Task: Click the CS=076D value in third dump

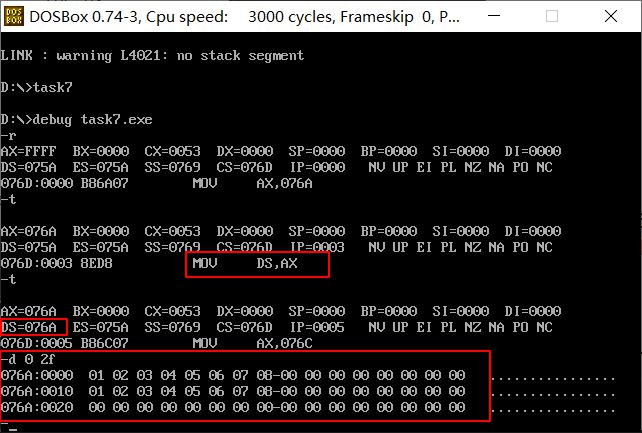Action: click(244, 327)
